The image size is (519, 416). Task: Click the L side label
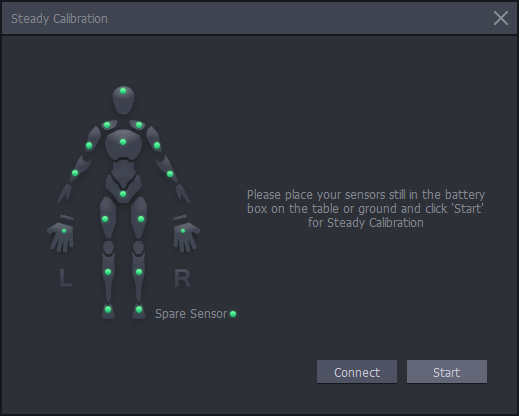(x=65, y=278)
